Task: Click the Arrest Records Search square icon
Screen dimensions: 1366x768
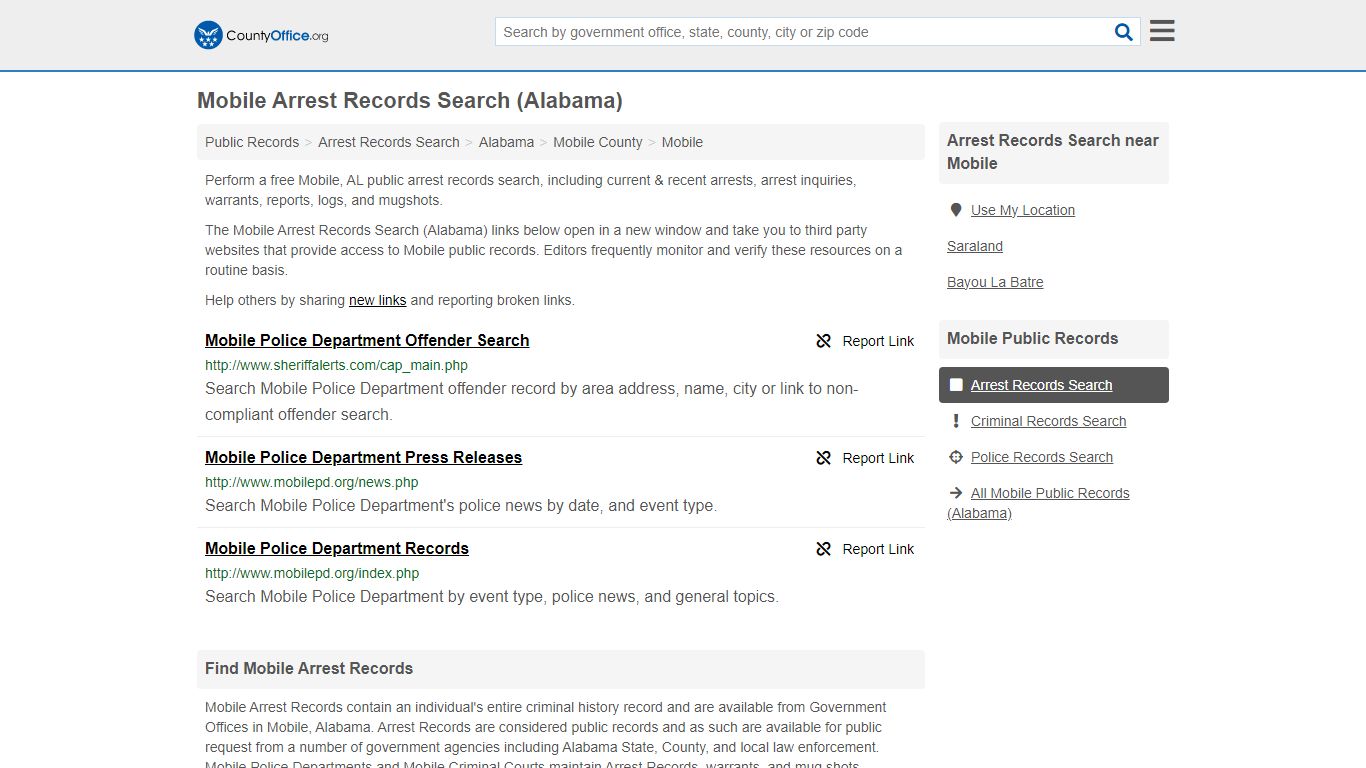Action: (956, 385)
